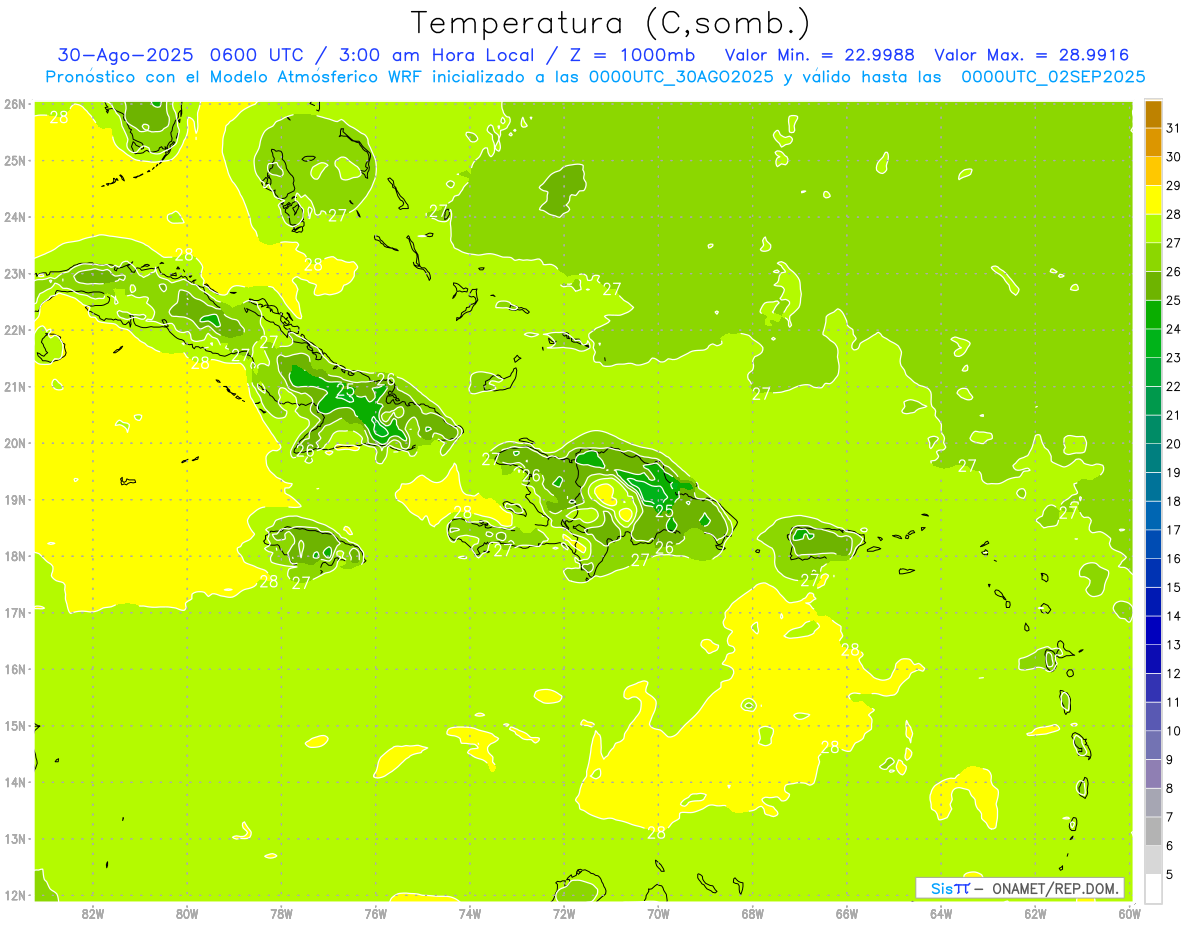Click the '5' label on the color scale
This screenshot has height=927, width=1200.
coord(1171,875)
